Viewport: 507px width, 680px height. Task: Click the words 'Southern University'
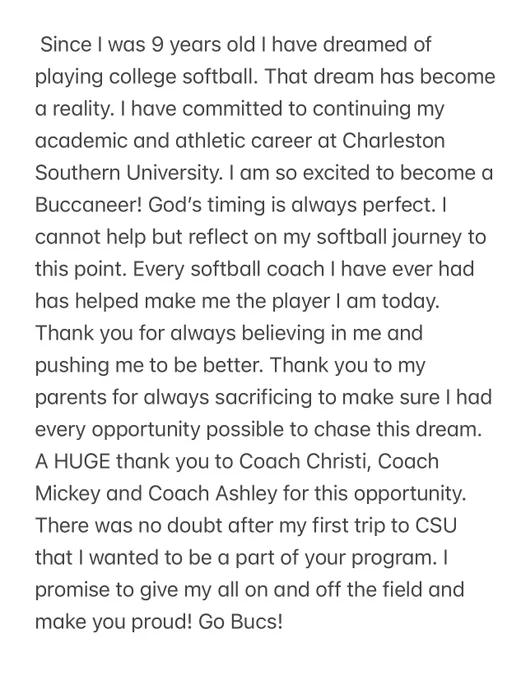click(128, 173)
